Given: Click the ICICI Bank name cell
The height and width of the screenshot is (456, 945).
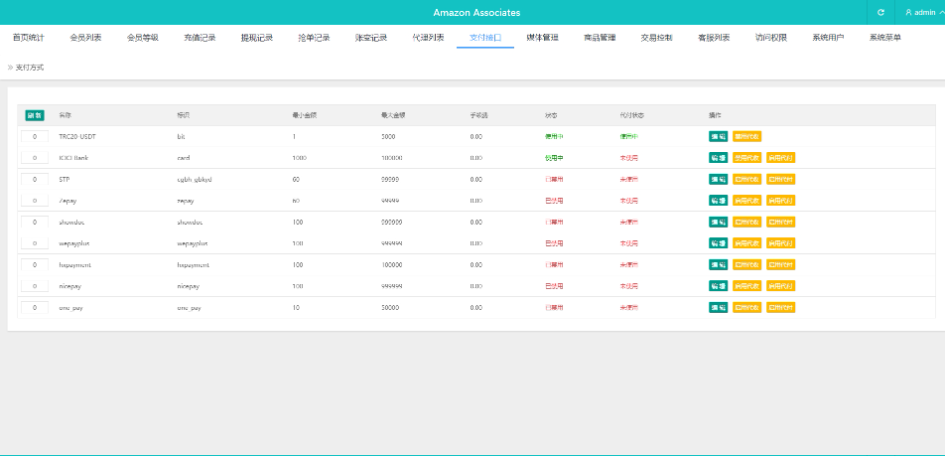Looking at the screenshot, I should [74, 158].
